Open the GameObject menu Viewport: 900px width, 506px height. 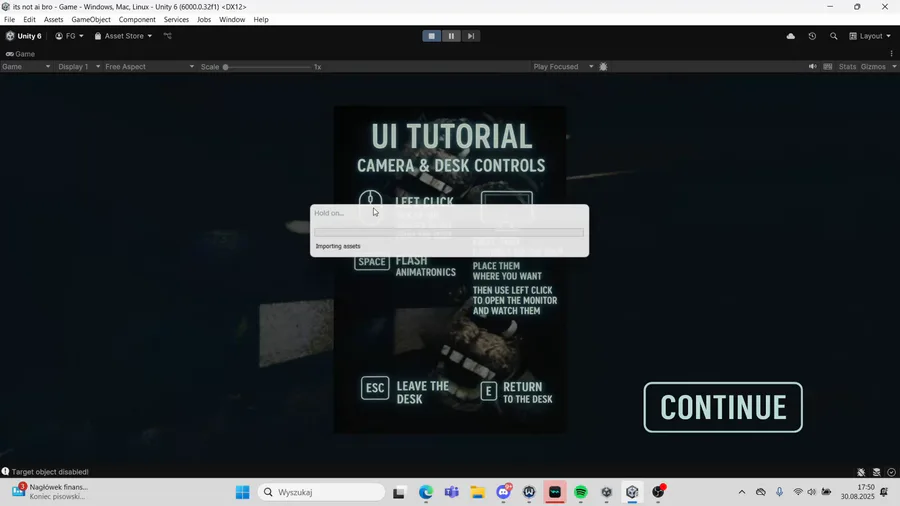tap(91, 20)
